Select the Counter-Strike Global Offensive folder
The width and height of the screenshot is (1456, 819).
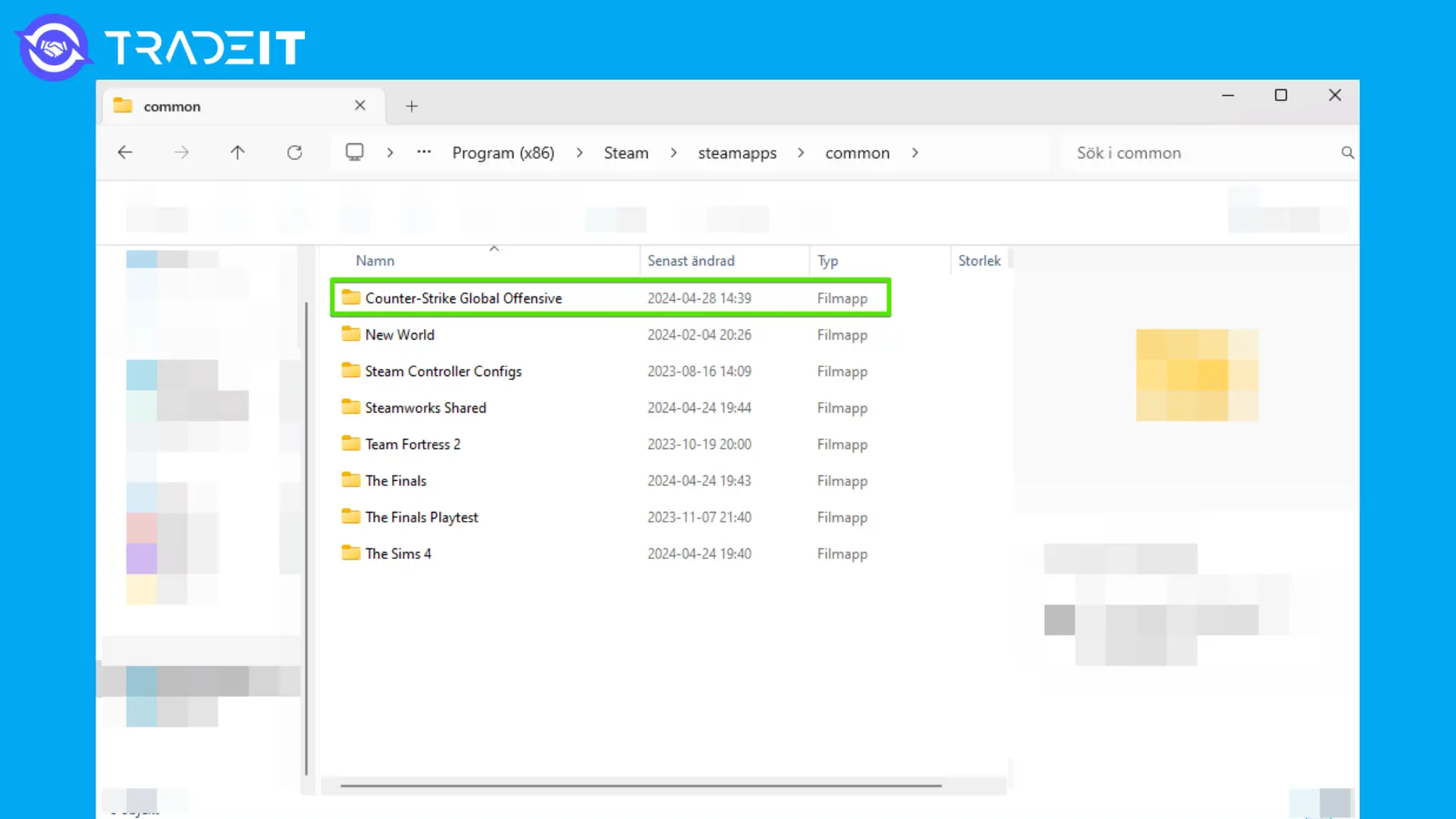coord(610,298)
